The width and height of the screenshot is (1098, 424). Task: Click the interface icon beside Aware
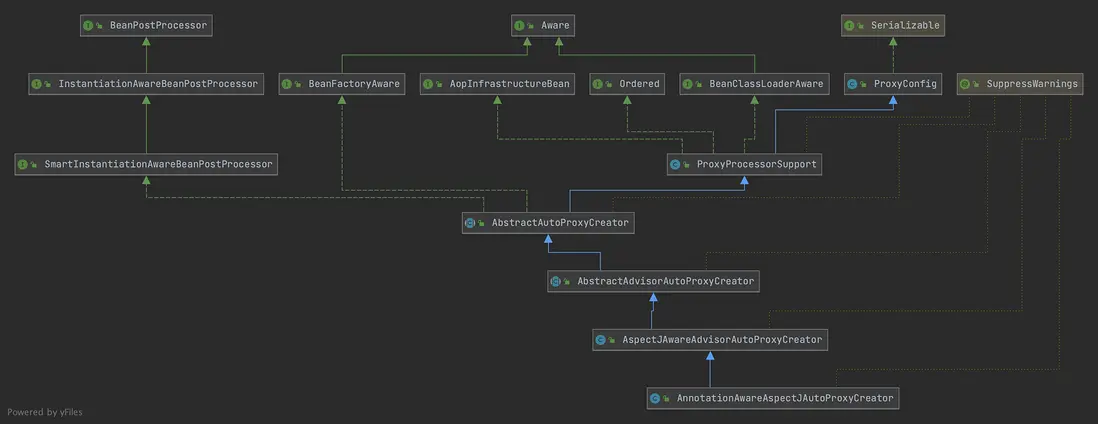pyautogui.click(x=520, y=26)
